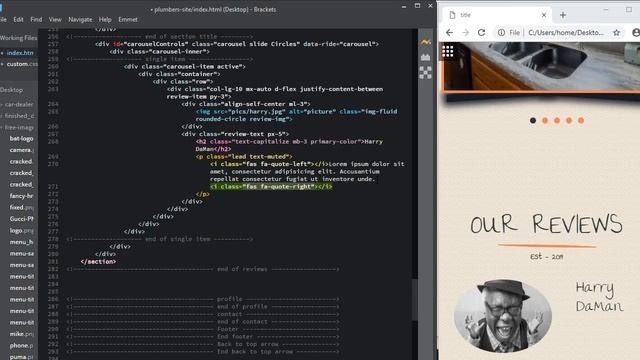Select the camera file in the tree
The image size is (640, 360).
pos(21,150)
